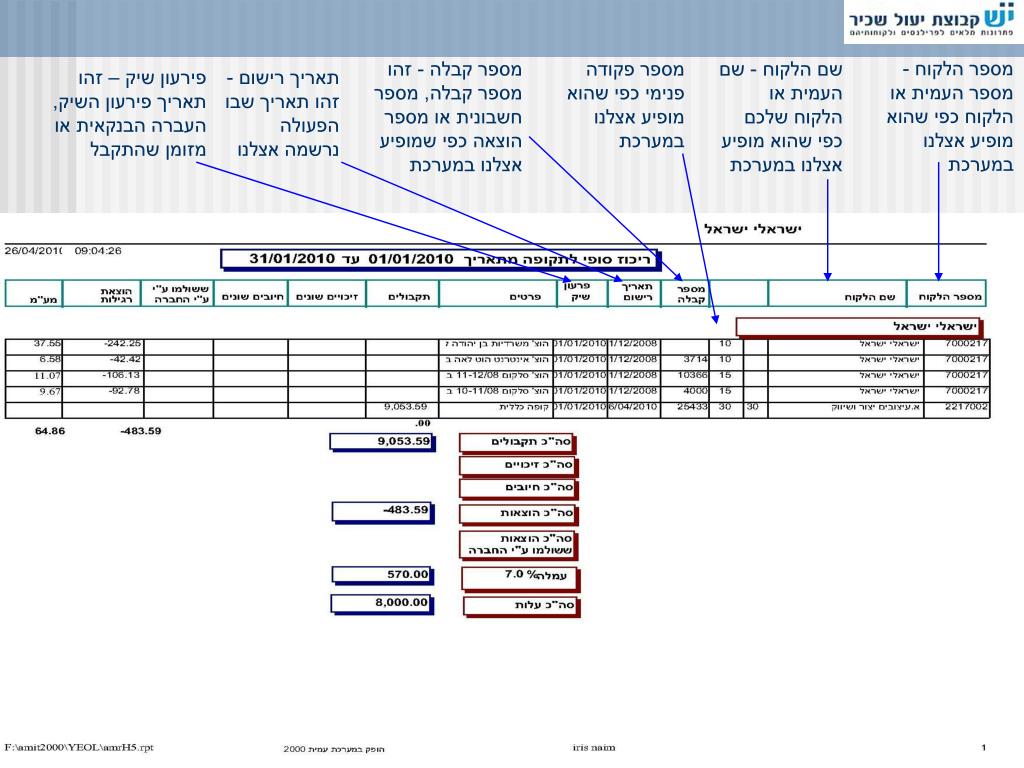Click the footer text הופק במערכת עמית 2000
This screenshot has height=768, width=1024.
tap(334, 749)
